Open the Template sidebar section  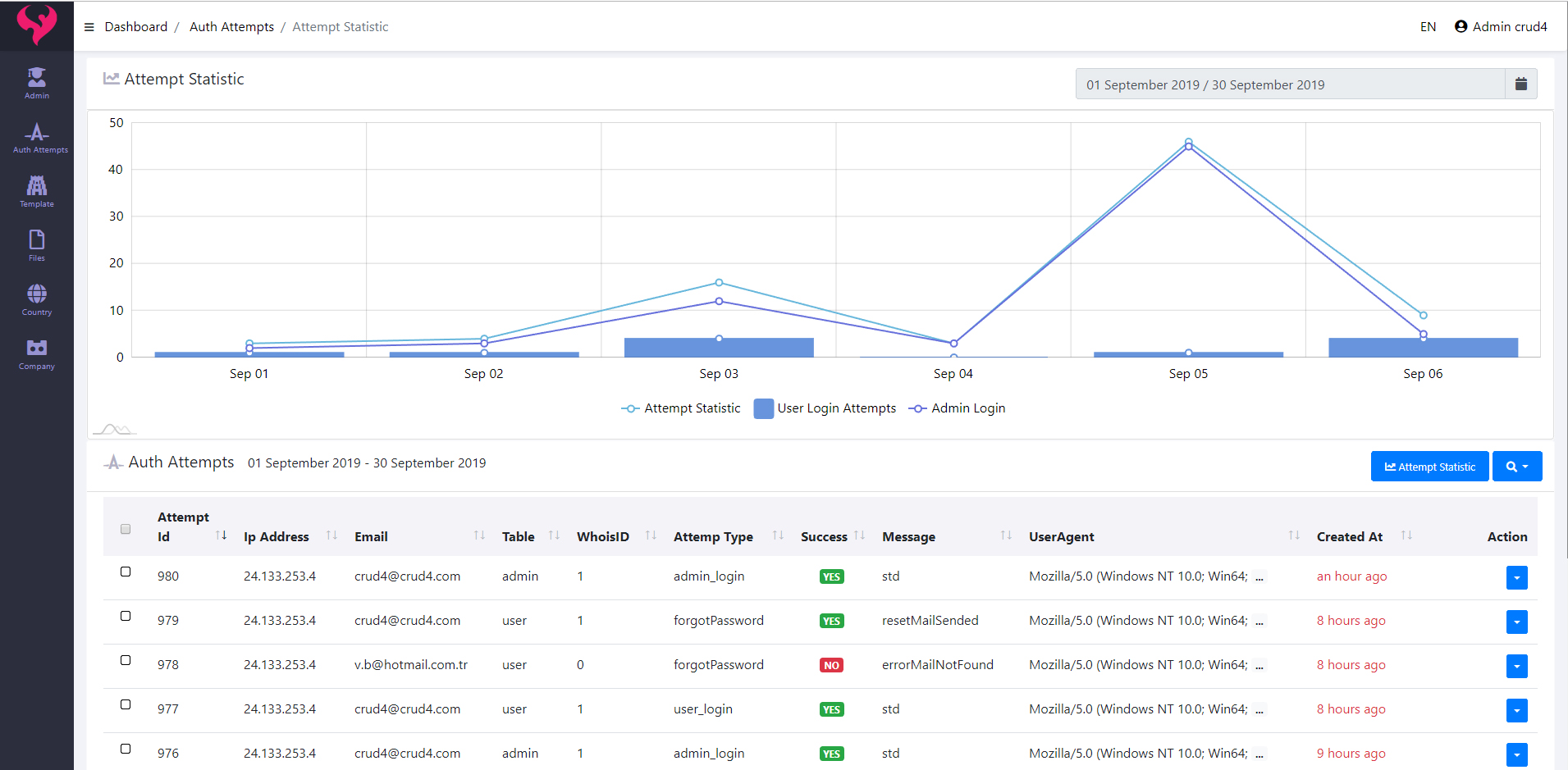coord(37,192)
